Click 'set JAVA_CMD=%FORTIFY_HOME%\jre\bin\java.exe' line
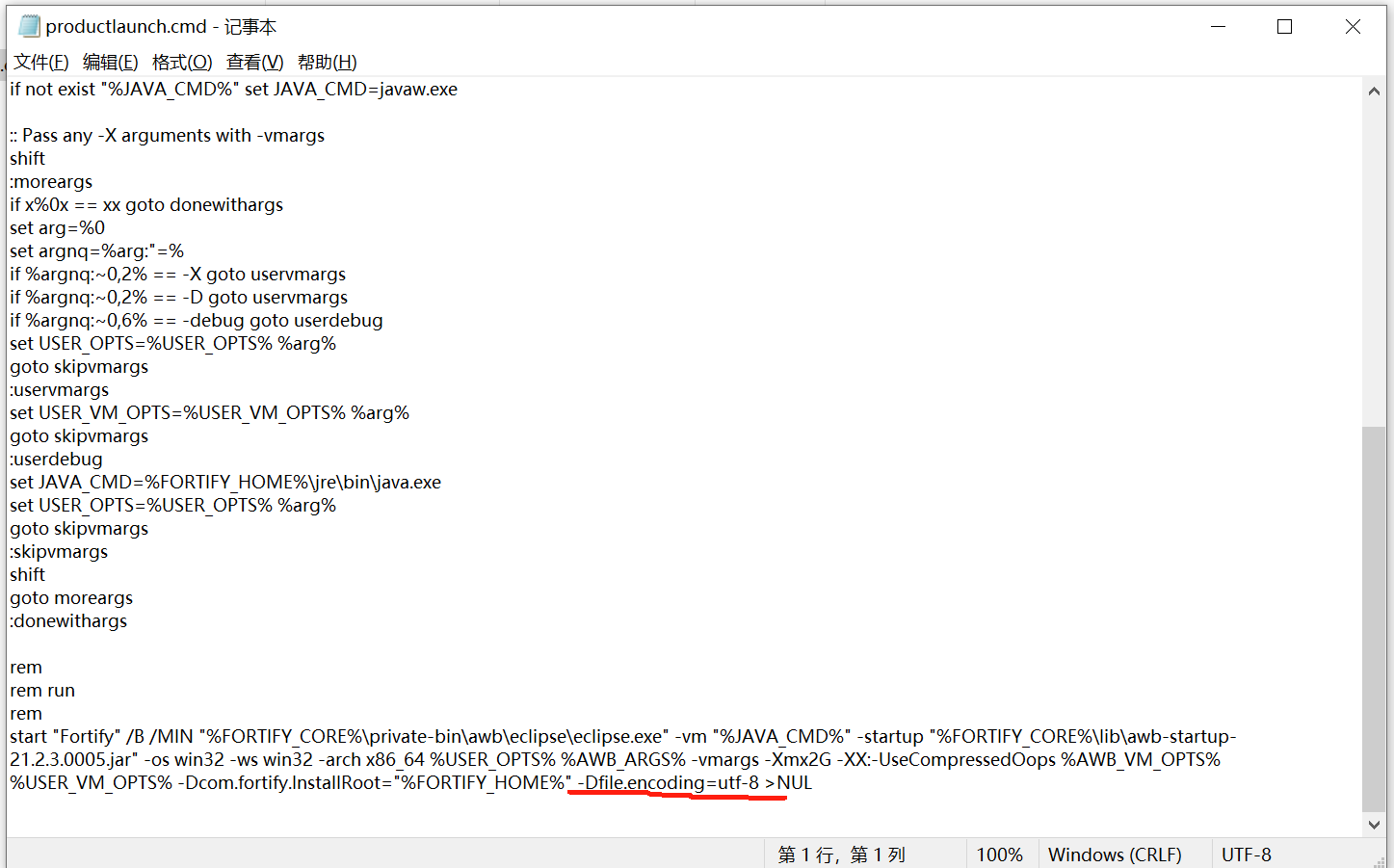 (x=225, y=483)
